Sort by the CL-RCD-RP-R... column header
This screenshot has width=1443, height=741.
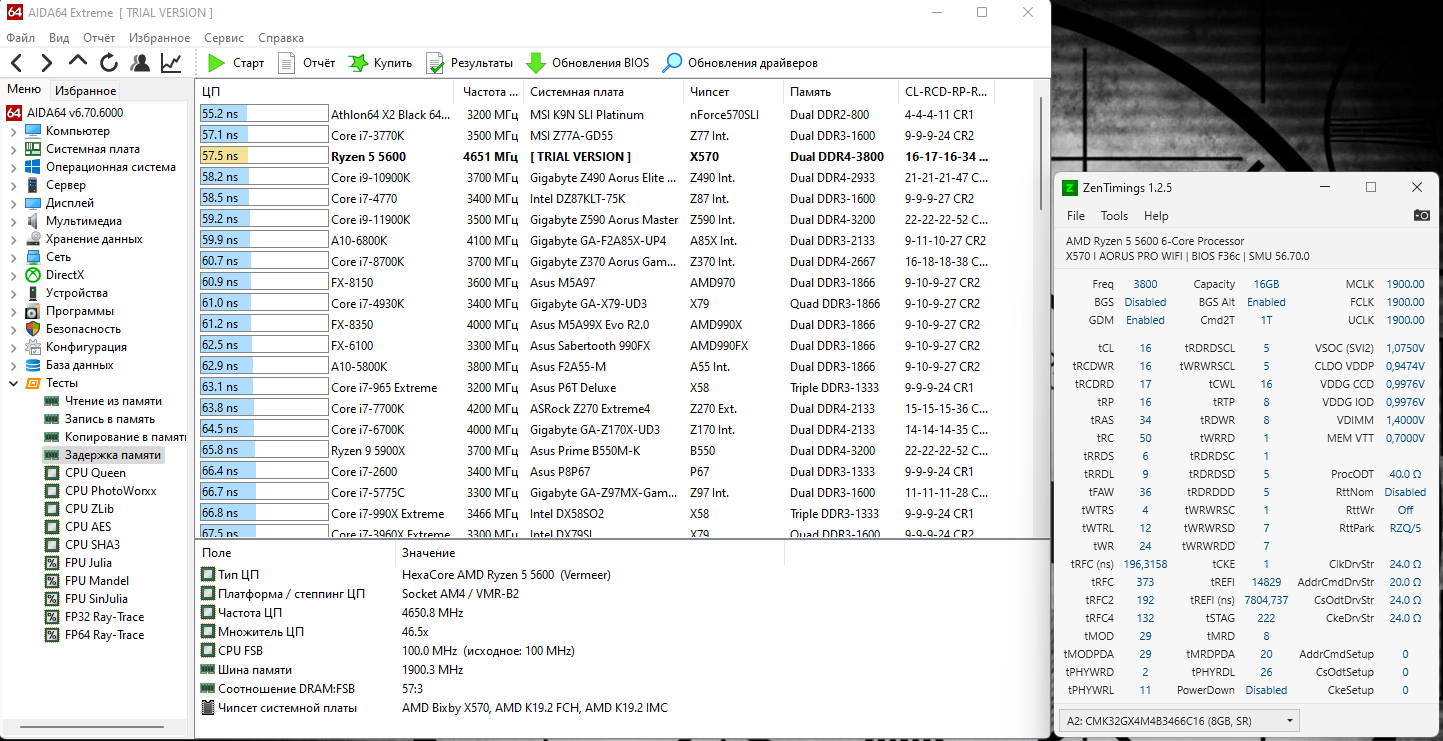tap(946, 91)
